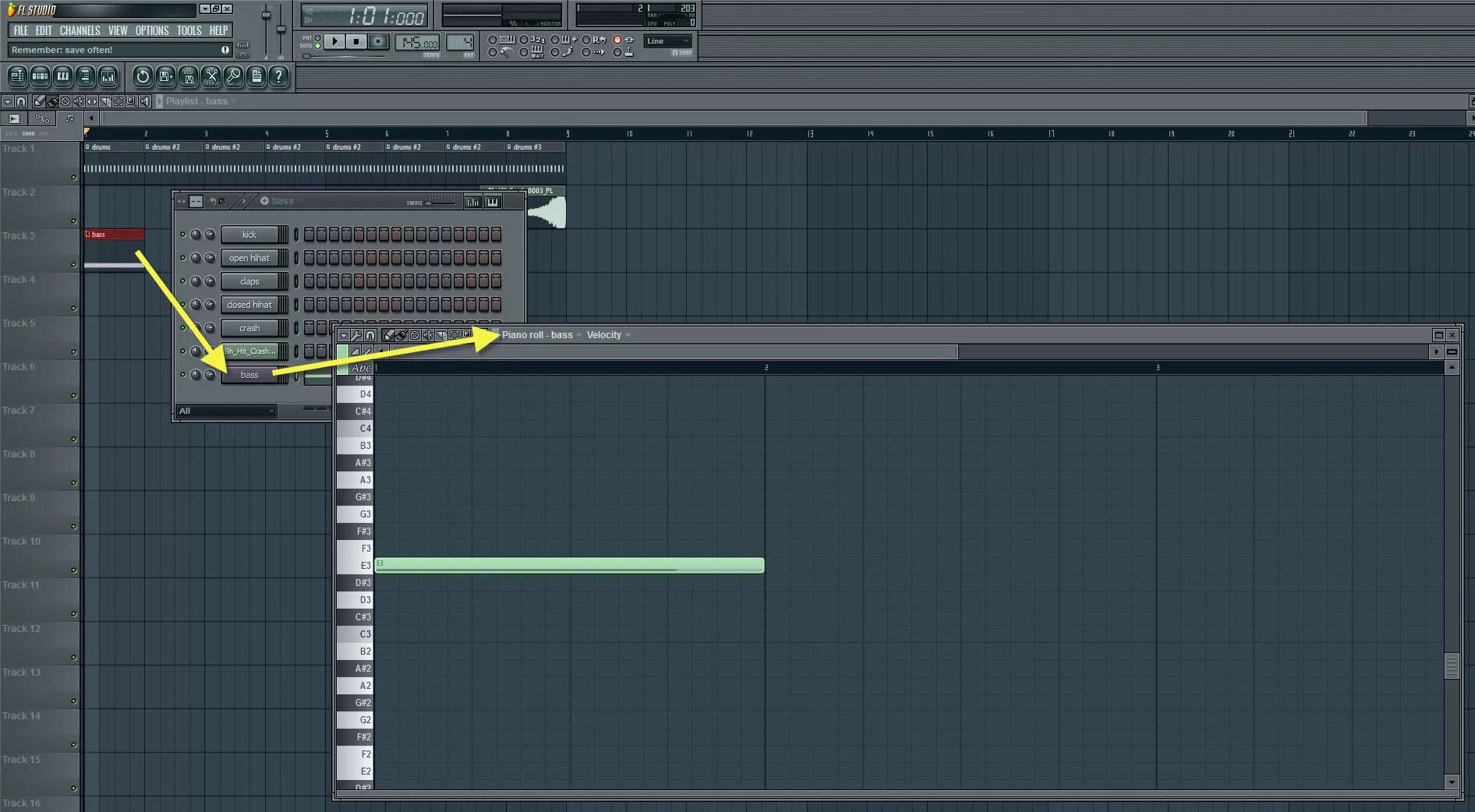The width and height of the screenshot is (1475, 812).
Task: Click the kick channel button
Action: point(249,235)
